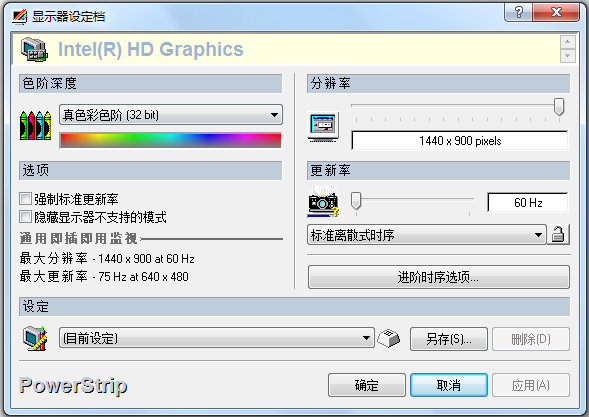Click the adapter list up arrow

(568, 42)
